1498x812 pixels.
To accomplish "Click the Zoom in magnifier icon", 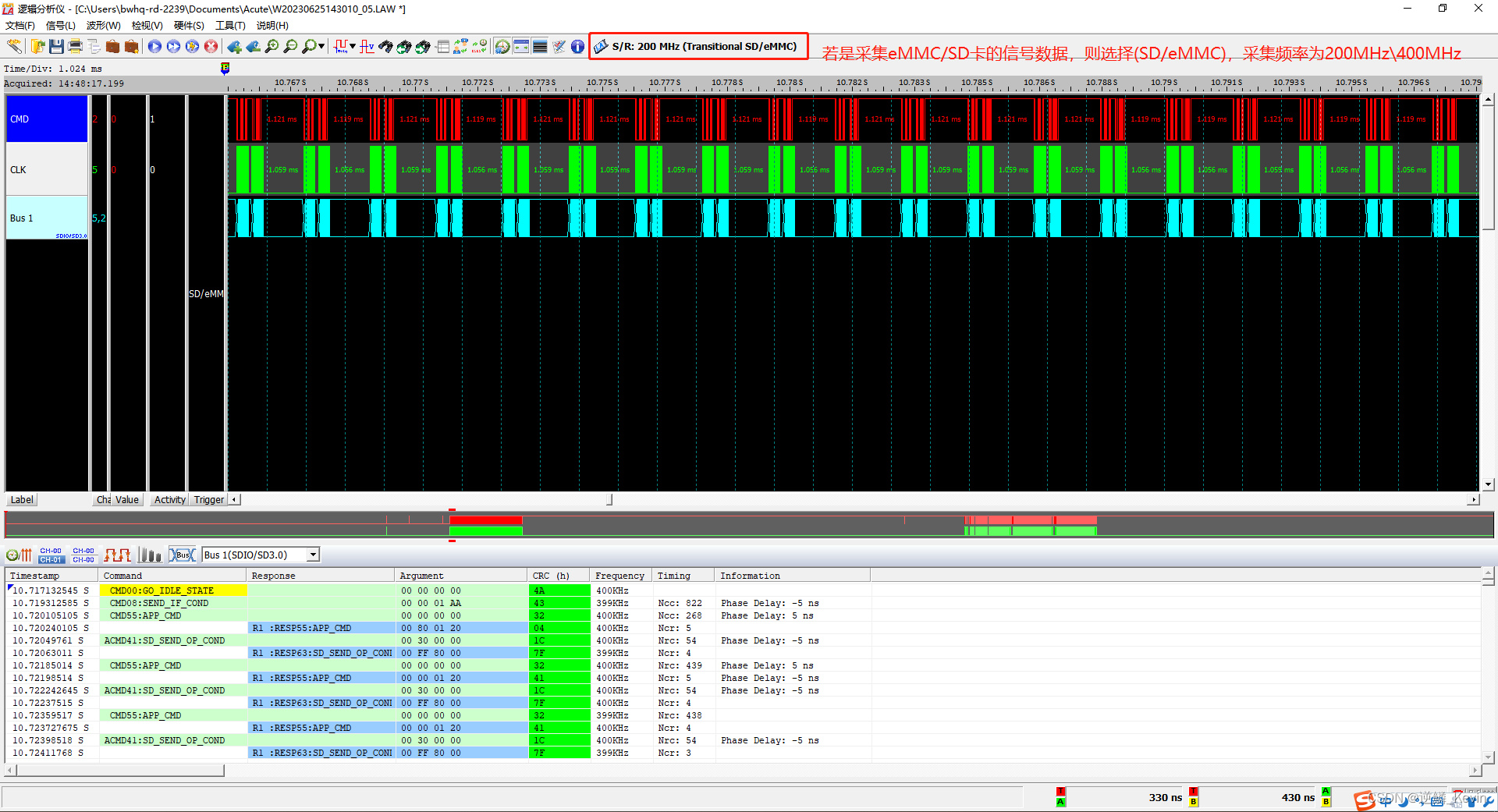I will (272, 47).
